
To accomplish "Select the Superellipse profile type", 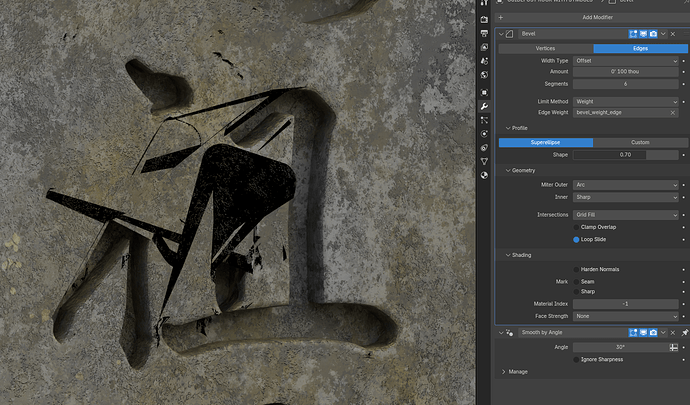I will tap(546, 143).
